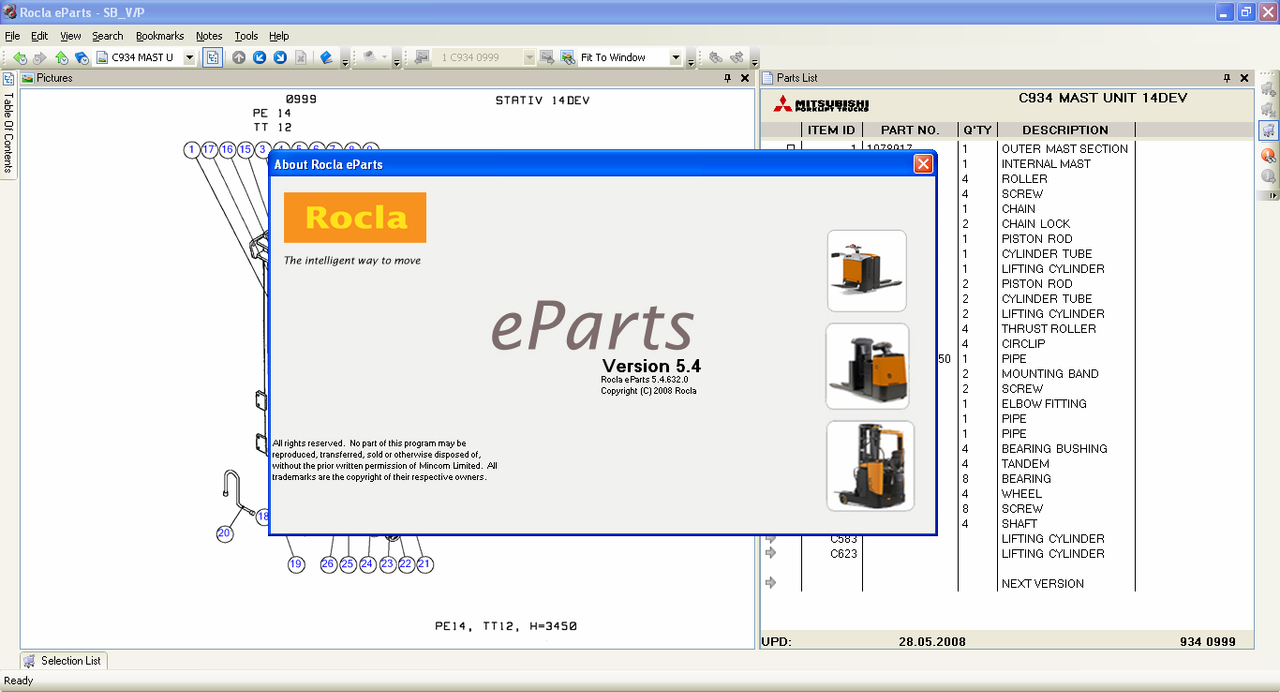Click the pallet truck image in About dialog
Screen dimensions: 1280x692
(x=867, y=271)
